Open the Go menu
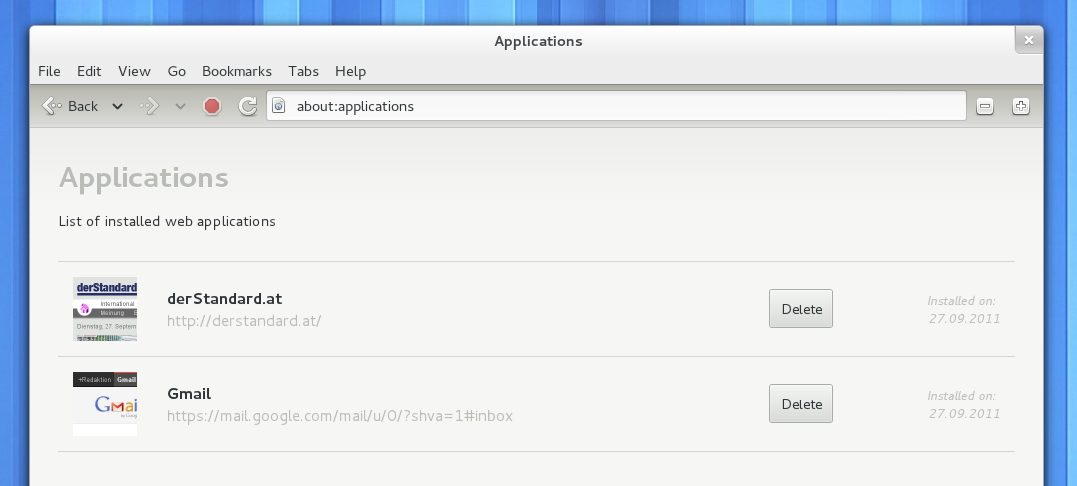 pos(177,71)
